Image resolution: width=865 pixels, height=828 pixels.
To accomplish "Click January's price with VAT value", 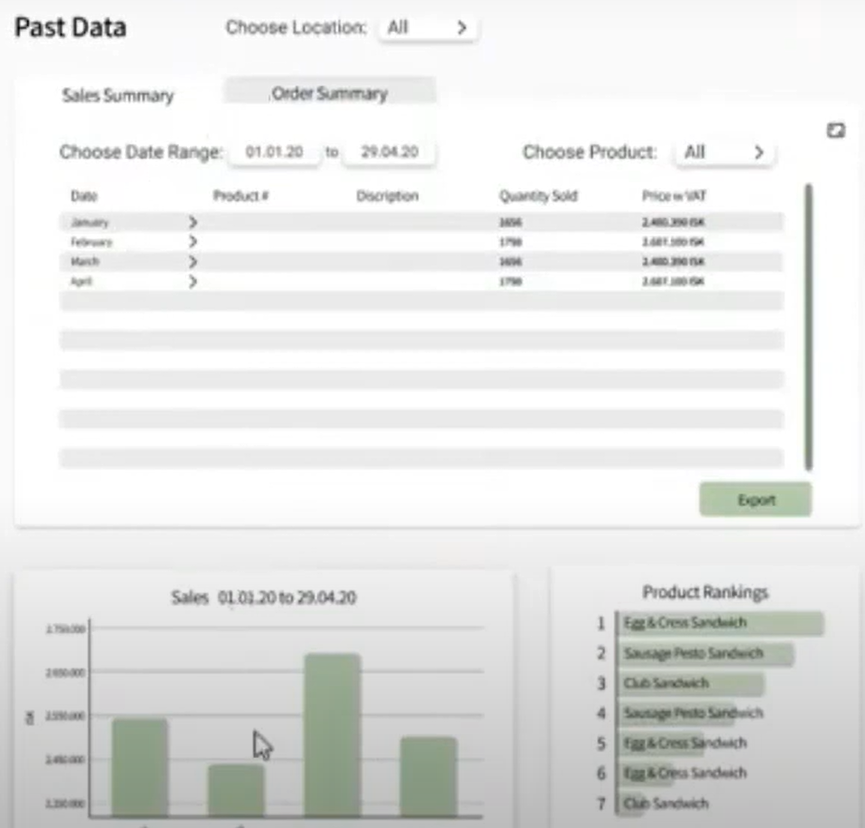I will [673, 222].
